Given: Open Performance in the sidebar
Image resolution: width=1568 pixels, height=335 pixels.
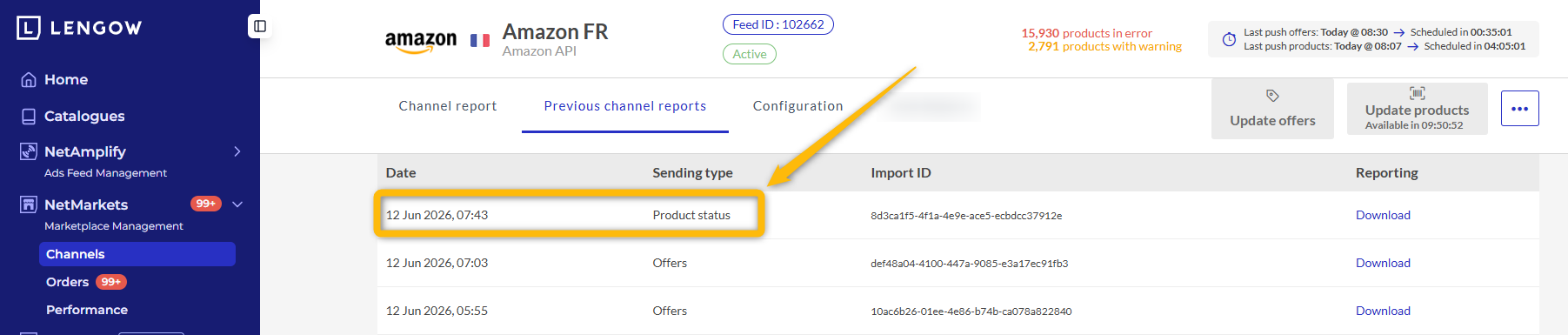Looking at the screenshot, I should (87, 310).
